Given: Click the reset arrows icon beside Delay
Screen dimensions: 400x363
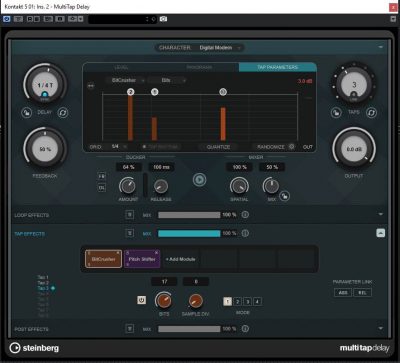Looking at the screenshot, I should 62,113.
